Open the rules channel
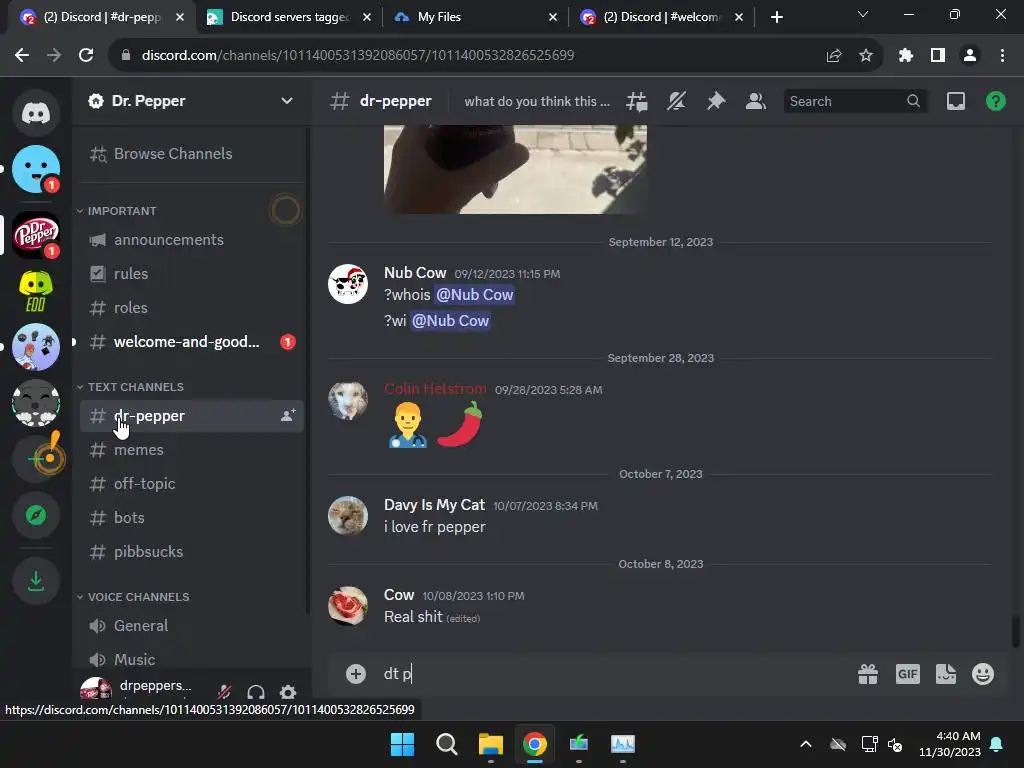Image resolution: width=1024 pixels, height=768 pixels. click(x=191, y=274)
